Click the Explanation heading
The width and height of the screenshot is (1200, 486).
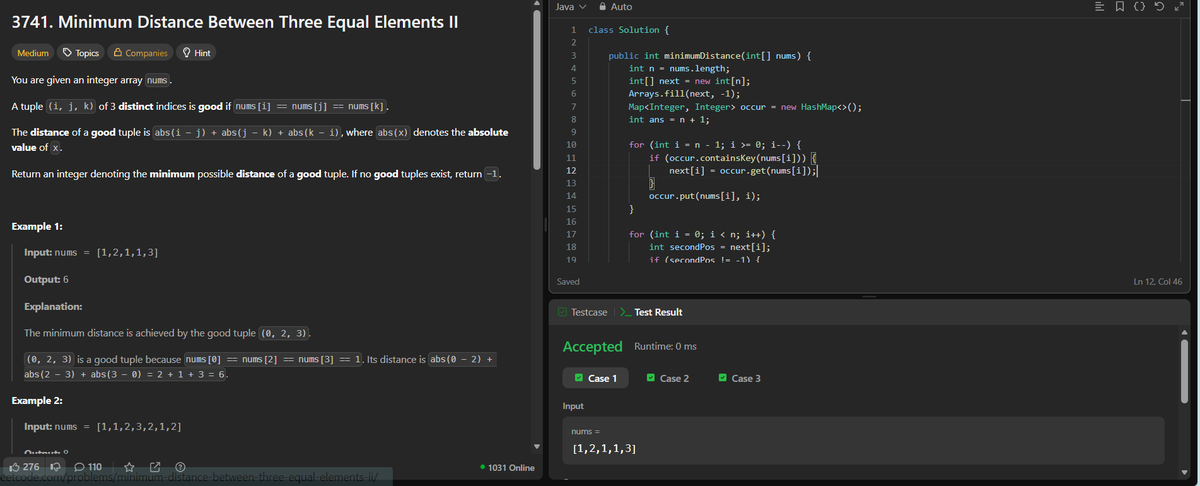click(x=53, y=306)
